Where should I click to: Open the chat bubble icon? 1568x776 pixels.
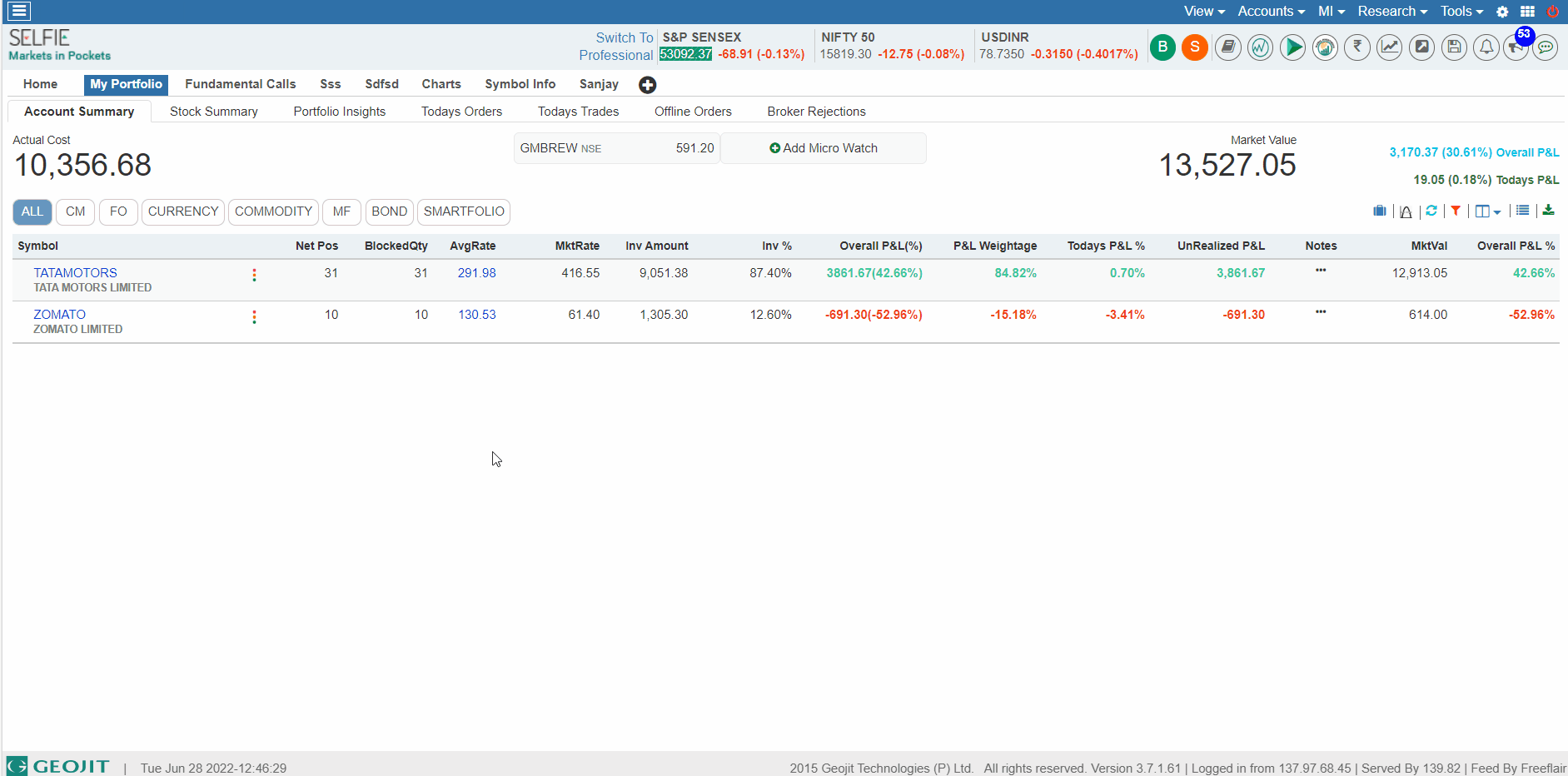pyautogui.click(x=1546, y=47)
